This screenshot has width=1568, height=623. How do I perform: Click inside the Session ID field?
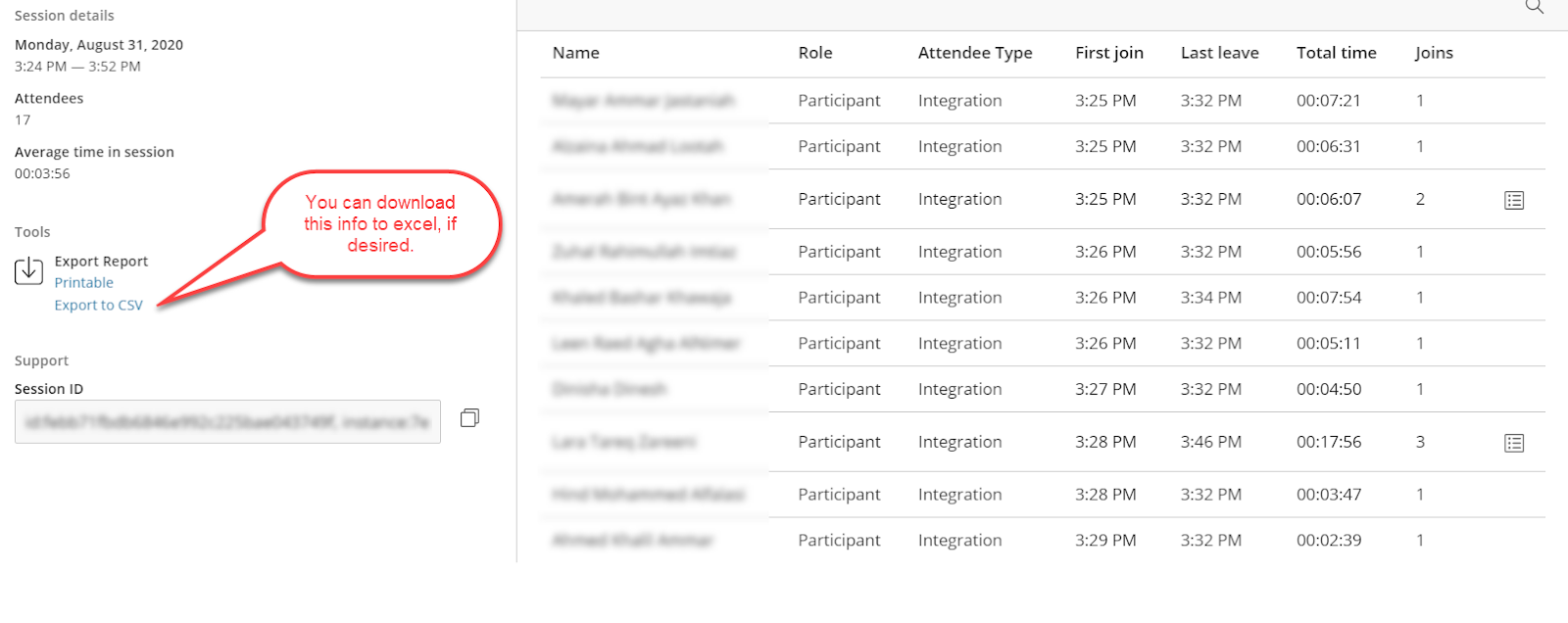[227, 422]
